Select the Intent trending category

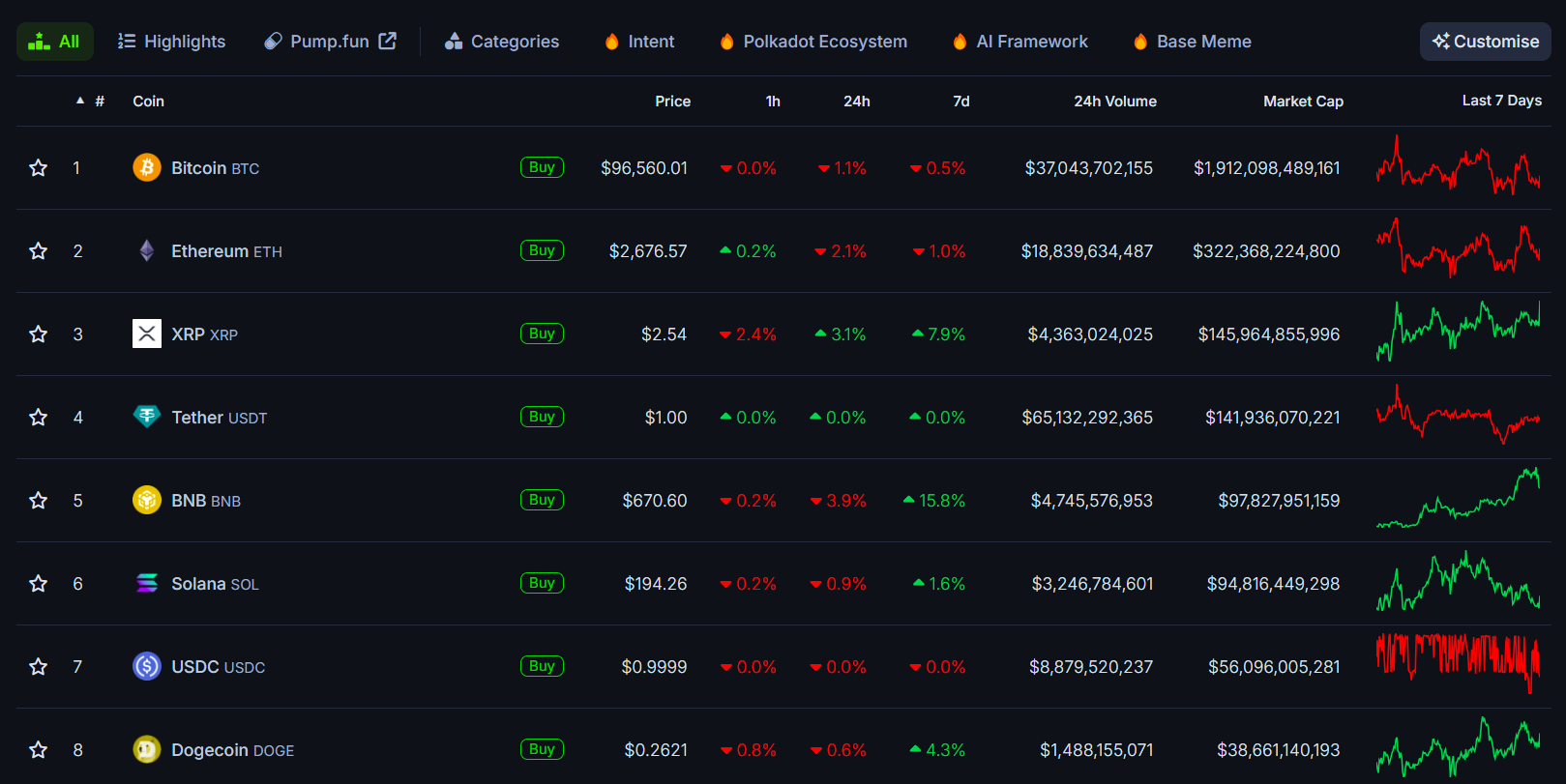coord(639,42)
